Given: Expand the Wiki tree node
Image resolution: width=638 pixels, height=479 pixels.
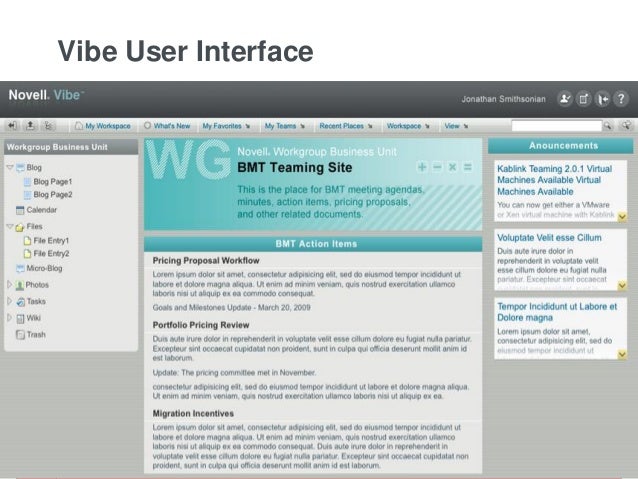Looking at the screenshot, I should (9, 318).
